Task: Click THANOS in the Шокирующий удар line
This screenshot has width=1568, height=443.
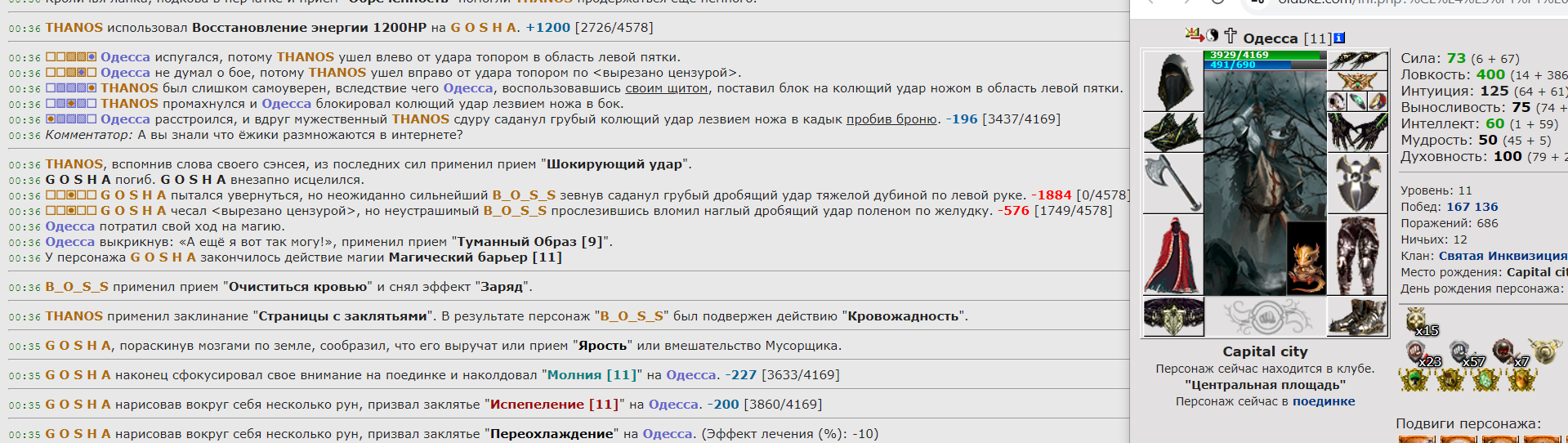Action: [x=74, y=164]
